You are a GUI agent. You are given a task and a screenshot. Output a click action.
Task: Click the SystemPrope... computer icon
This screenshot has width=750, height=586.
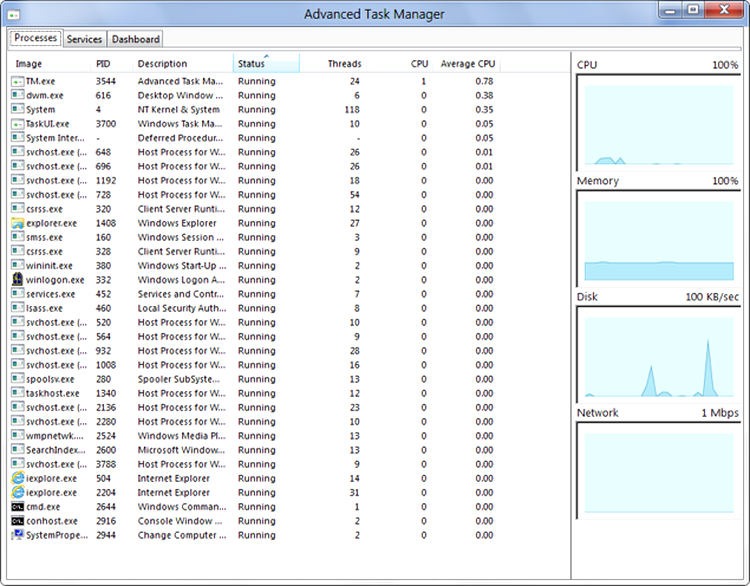tap(18, 535)
